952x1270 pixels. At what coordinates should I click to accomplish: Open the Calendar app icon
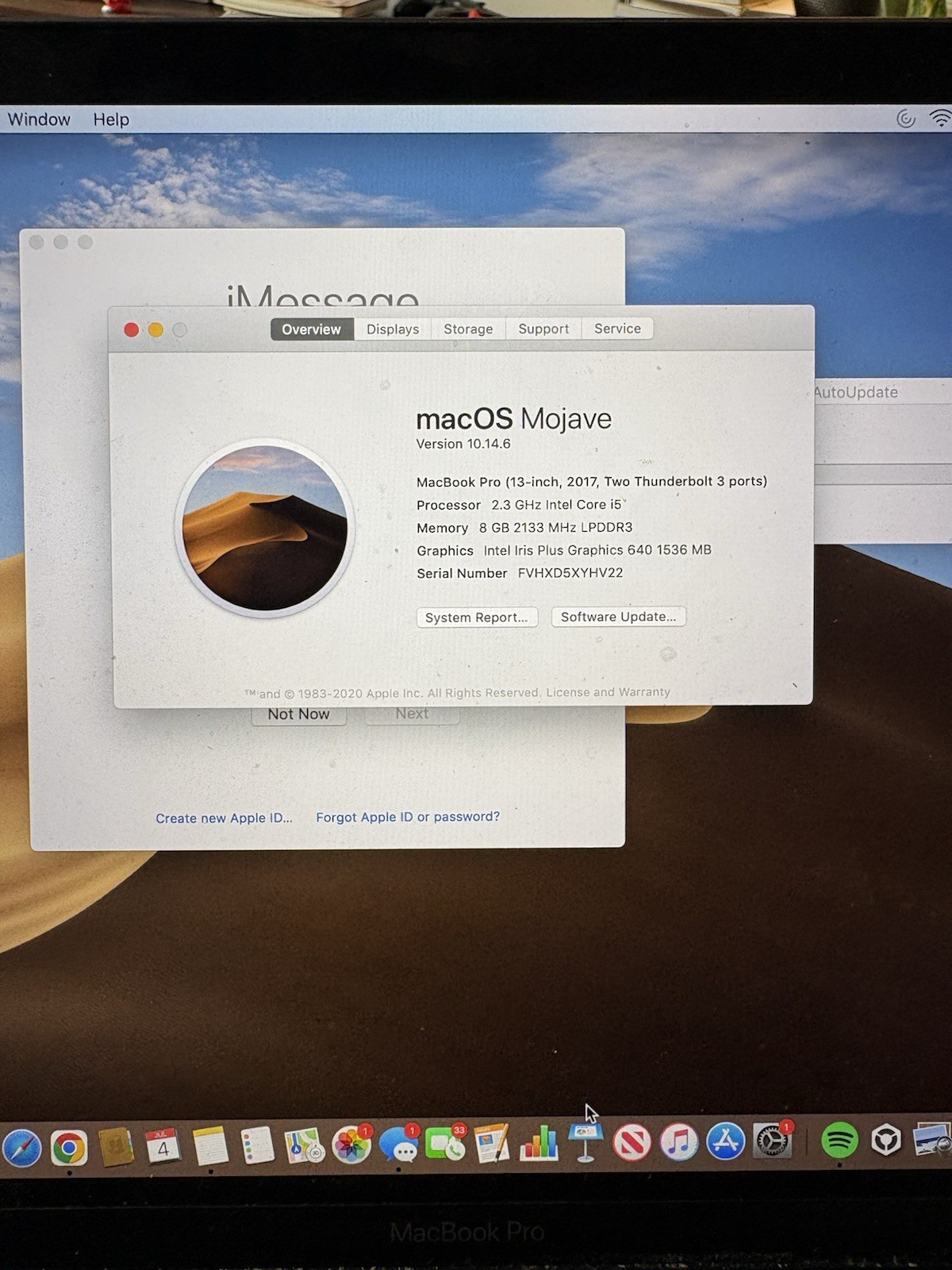click(x=163, y=1145)
